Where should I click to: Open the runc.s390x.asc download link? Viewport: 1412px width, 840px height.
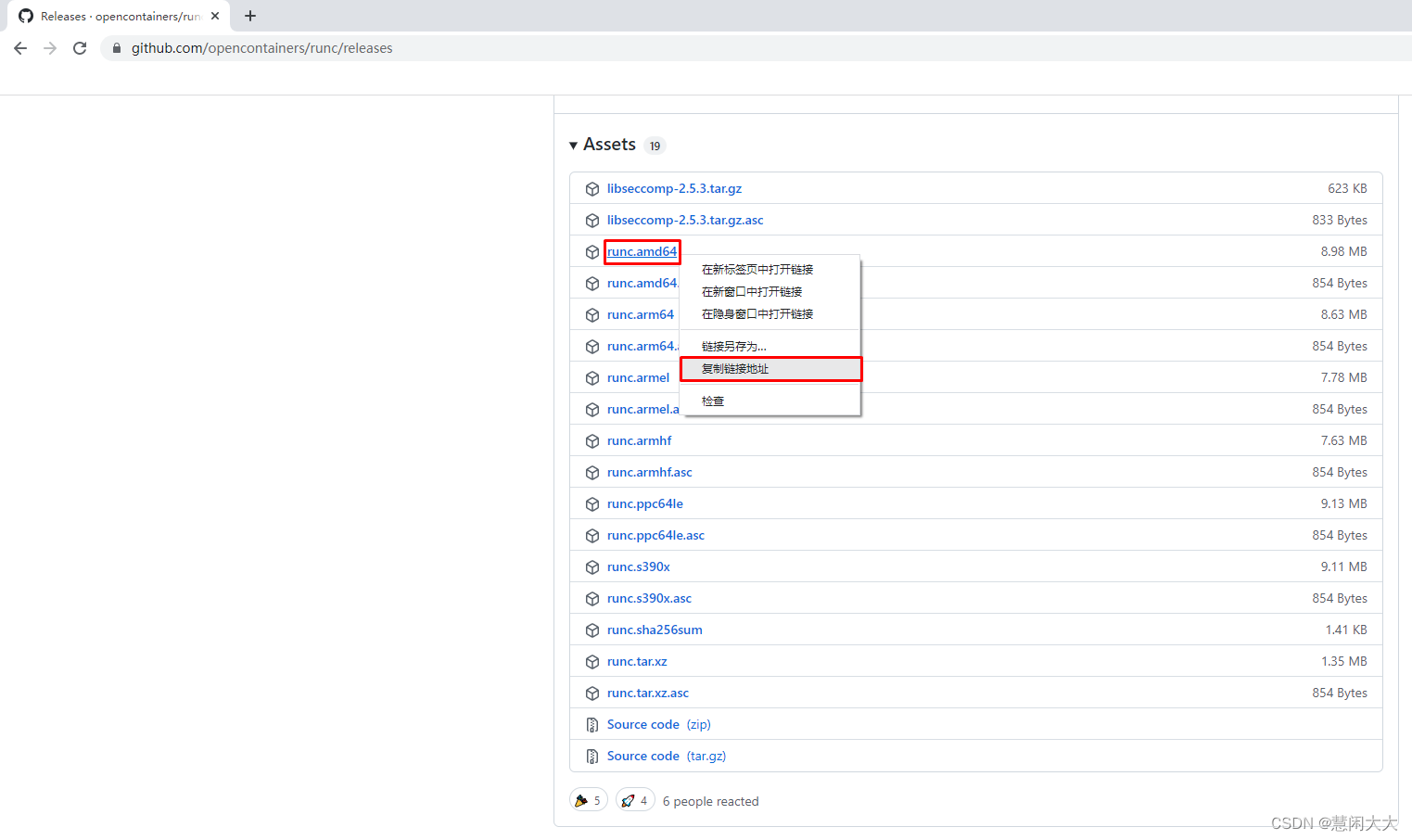[649, 598]
